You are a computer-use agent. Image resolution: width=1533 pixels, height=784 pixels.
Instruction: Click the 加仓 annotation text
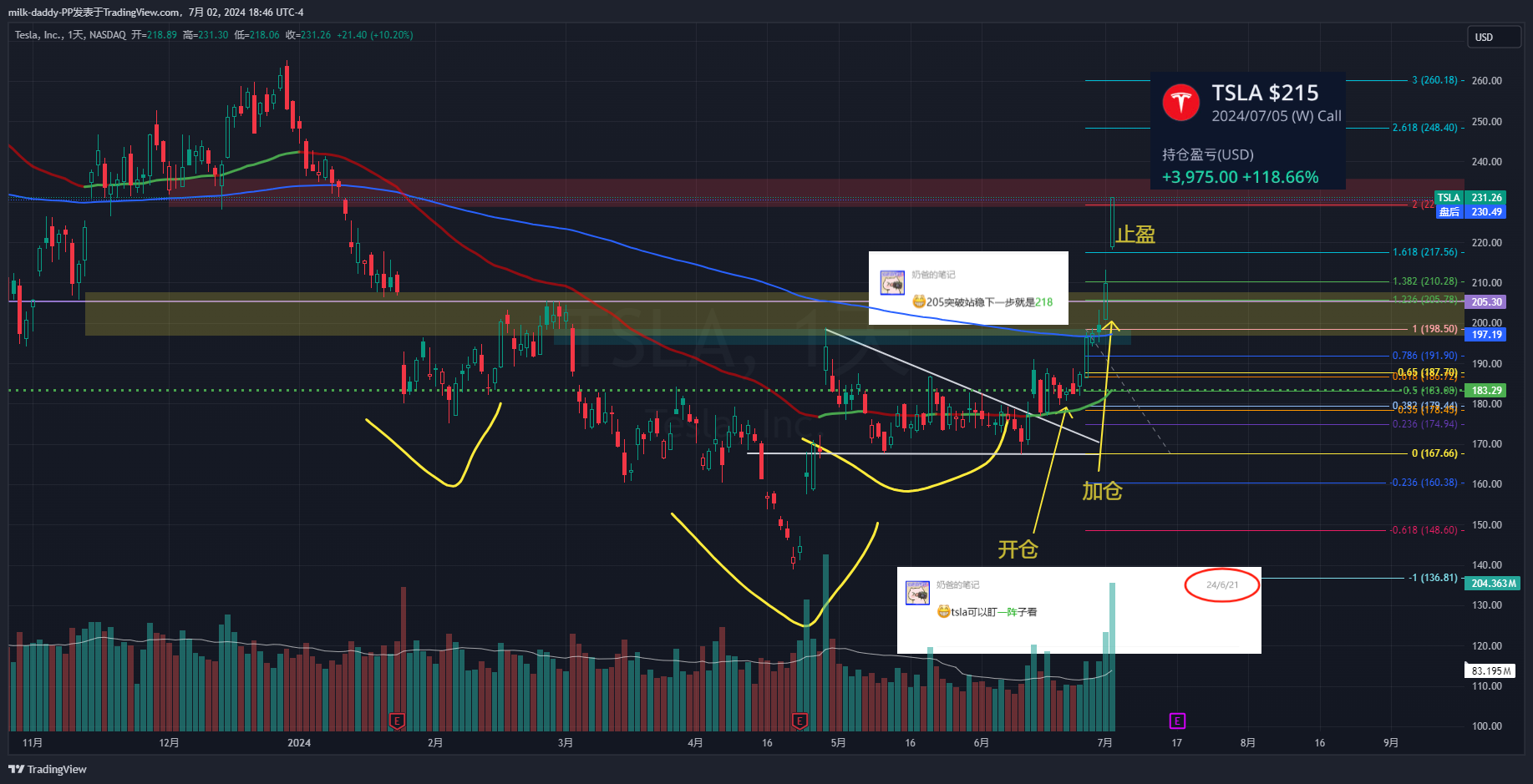(x=1101, y=491)
